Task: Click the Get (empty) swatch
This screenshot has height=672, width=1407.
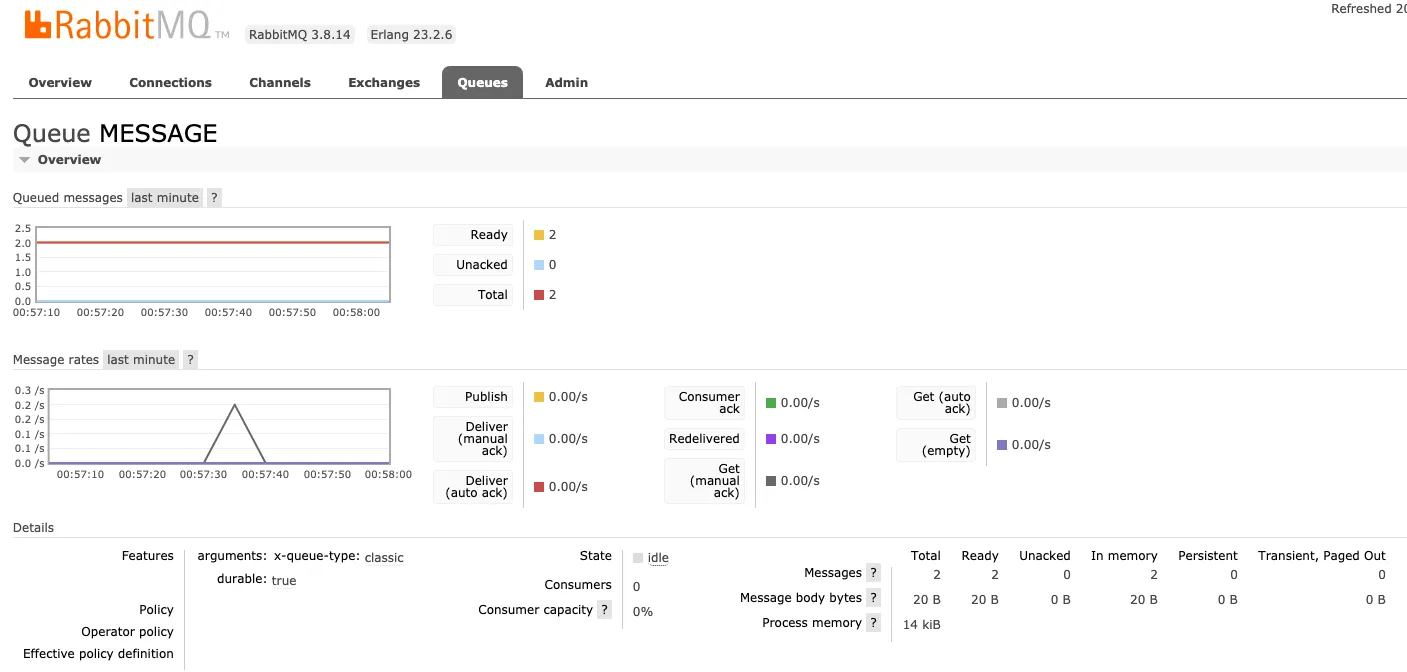Action: tap(1002, 445)
